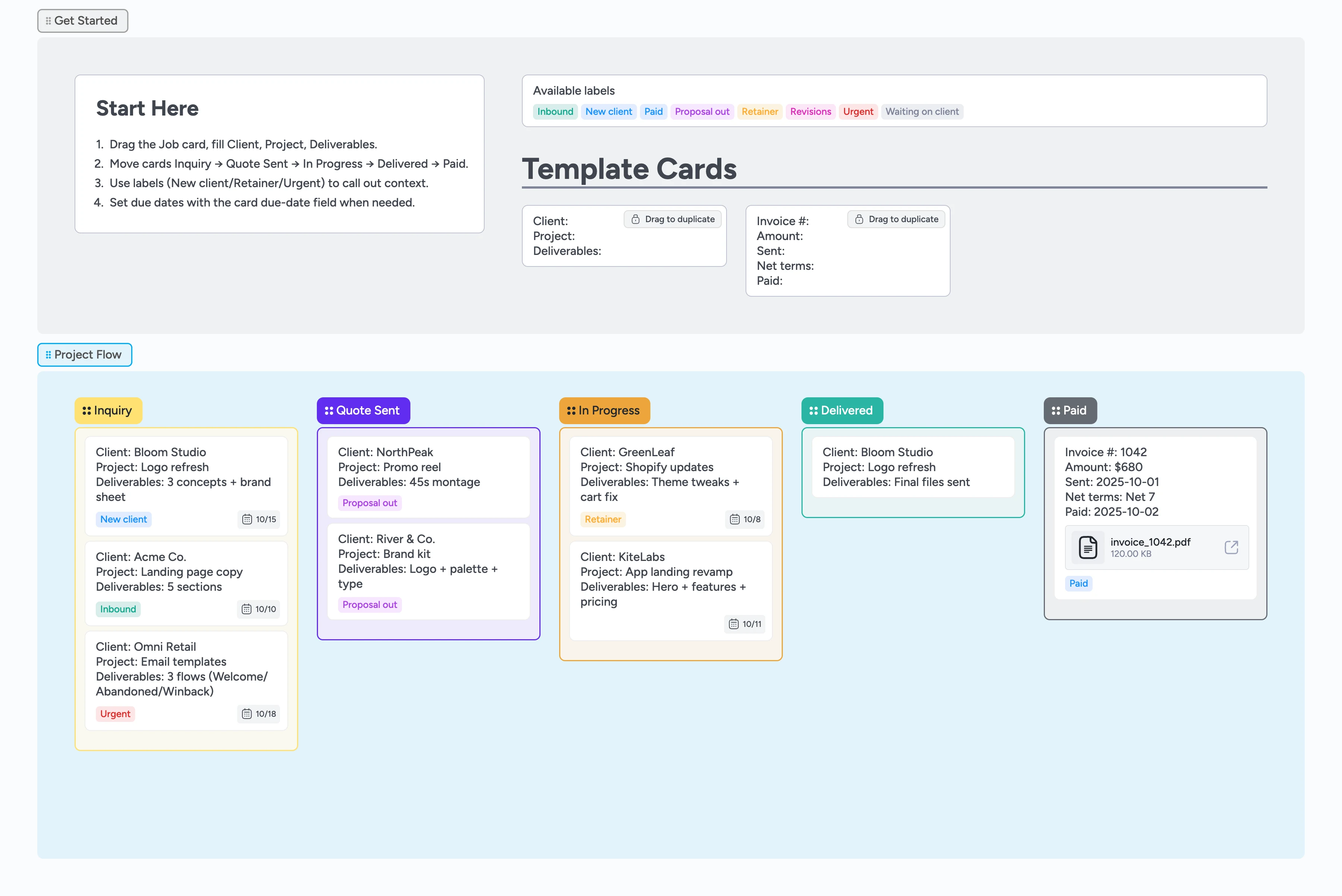Click Drag to duplicate on the Invoice template
Screen dimensions: 1342x896
pos(902,219)
